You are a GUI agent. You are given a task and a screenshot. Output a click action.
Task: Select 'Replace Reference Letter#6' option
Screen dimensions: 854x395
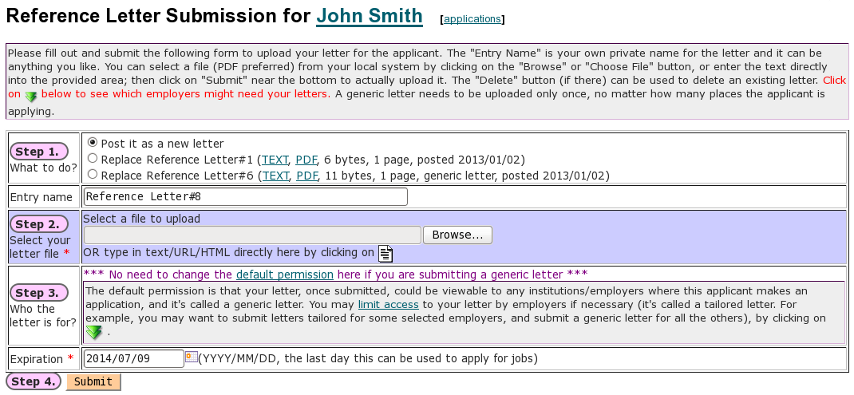tap(93, 174)
